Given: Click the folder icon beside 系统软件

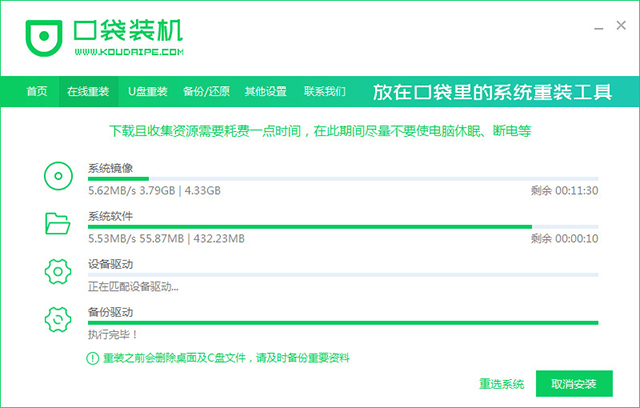Looking at the screenshot, I should click(58, 224).
